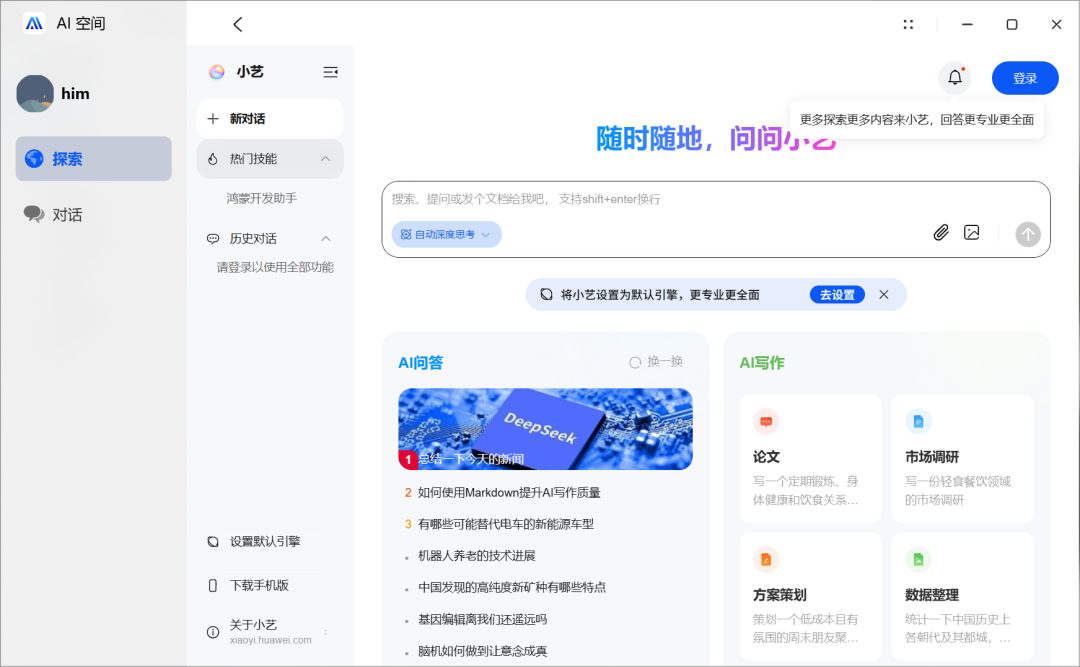Viewport: 1080px width, 667px height.
Task: Click the attachment paperclip icon
Action: point(940,232)
